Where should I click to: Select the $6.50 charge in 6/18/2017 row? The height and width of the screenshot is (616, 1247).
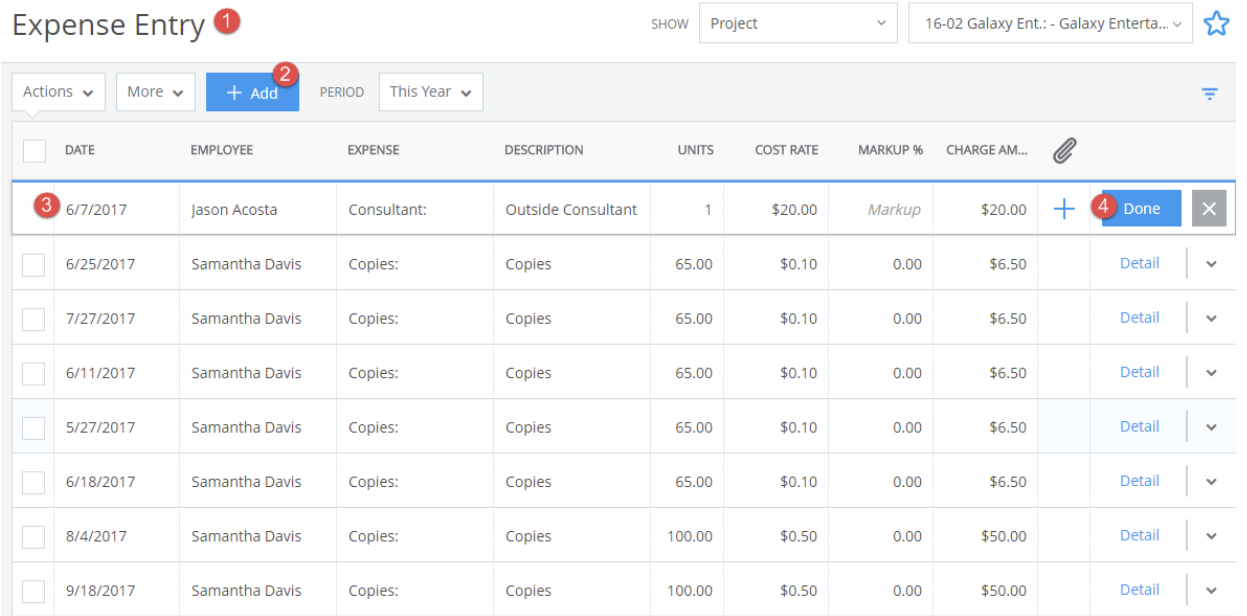click(x=1007, y=482)
